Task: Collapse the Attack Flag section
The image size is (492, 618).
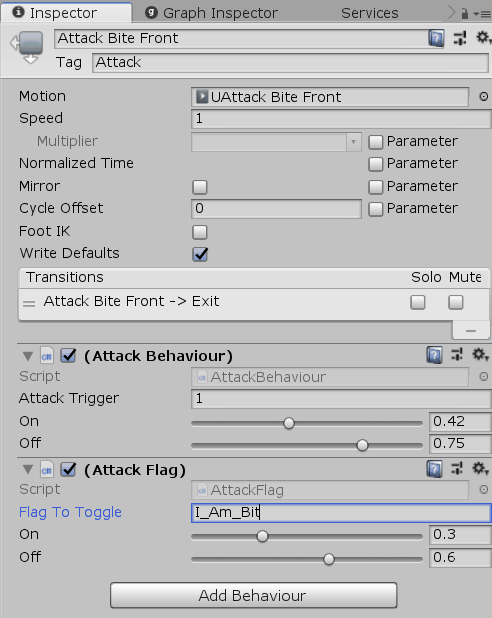Action: [28, 470]
